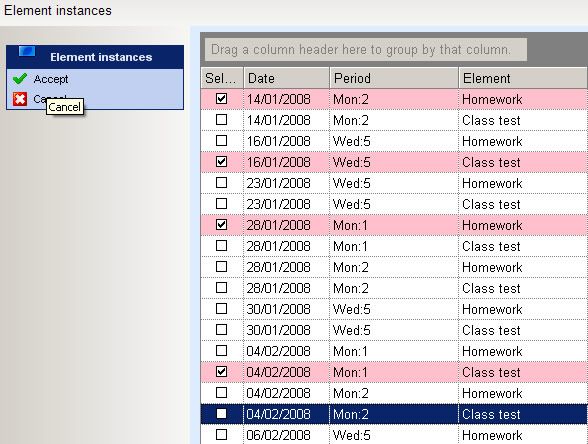This screenshot has width=588, height=444.
Task: Uncheck the 28/01/2008 Mon:1 Homework checkbox
Action: 222,225
